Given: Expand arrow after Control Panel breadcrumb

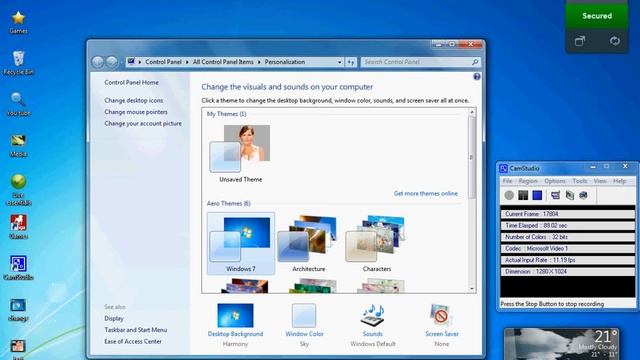Looking at the screenshot, I should coord(187,62).
